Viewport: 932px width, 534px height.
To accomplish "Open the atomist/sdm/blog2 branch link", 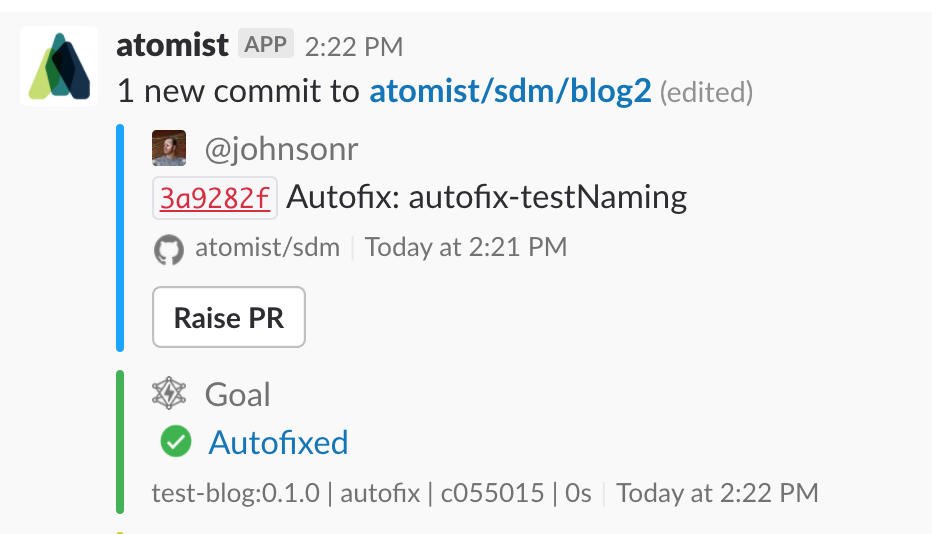I will (x=510, y=92).
